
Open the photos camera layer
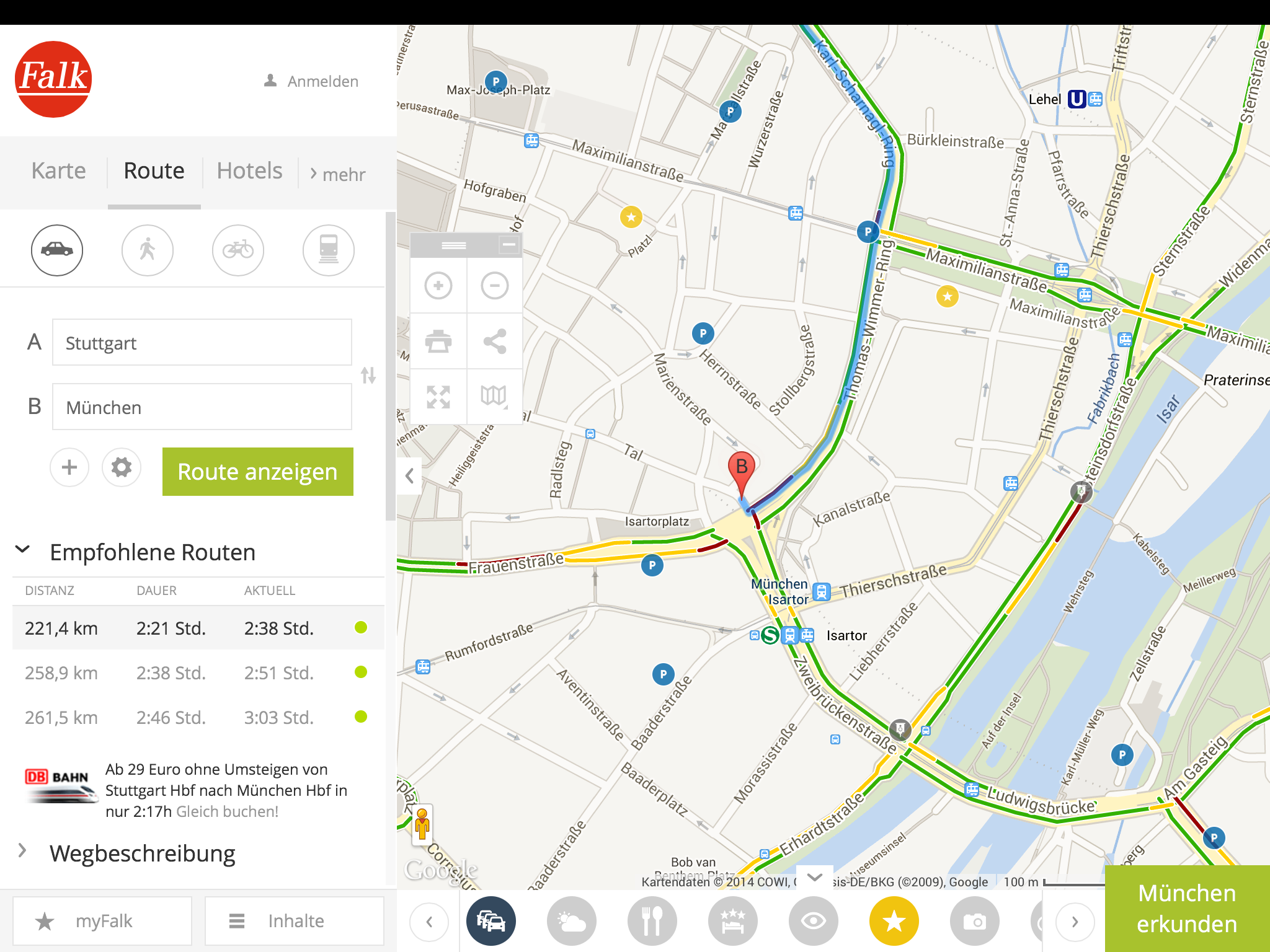[x=974, y=921]
